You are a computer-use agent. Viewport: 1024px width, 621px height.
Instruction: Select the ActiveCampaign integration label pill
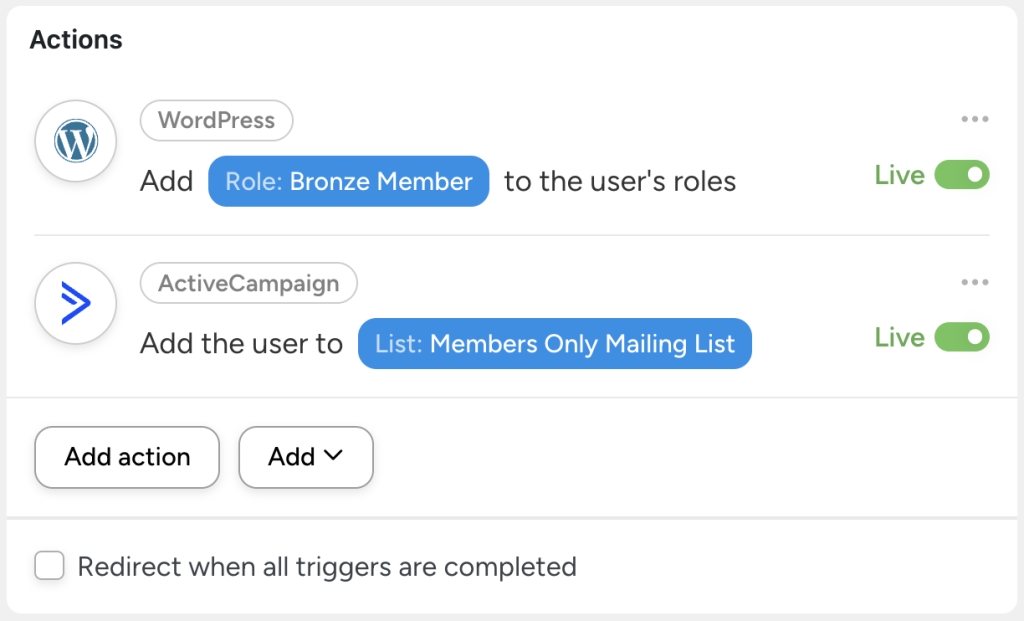(x=249, y=283)
